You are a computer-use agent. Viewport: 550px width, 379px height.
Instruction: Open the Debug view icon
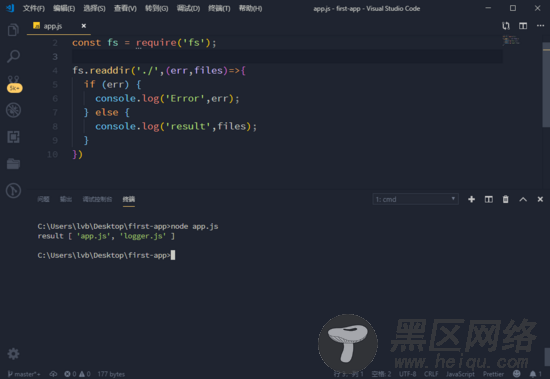[x=14, y=110]
